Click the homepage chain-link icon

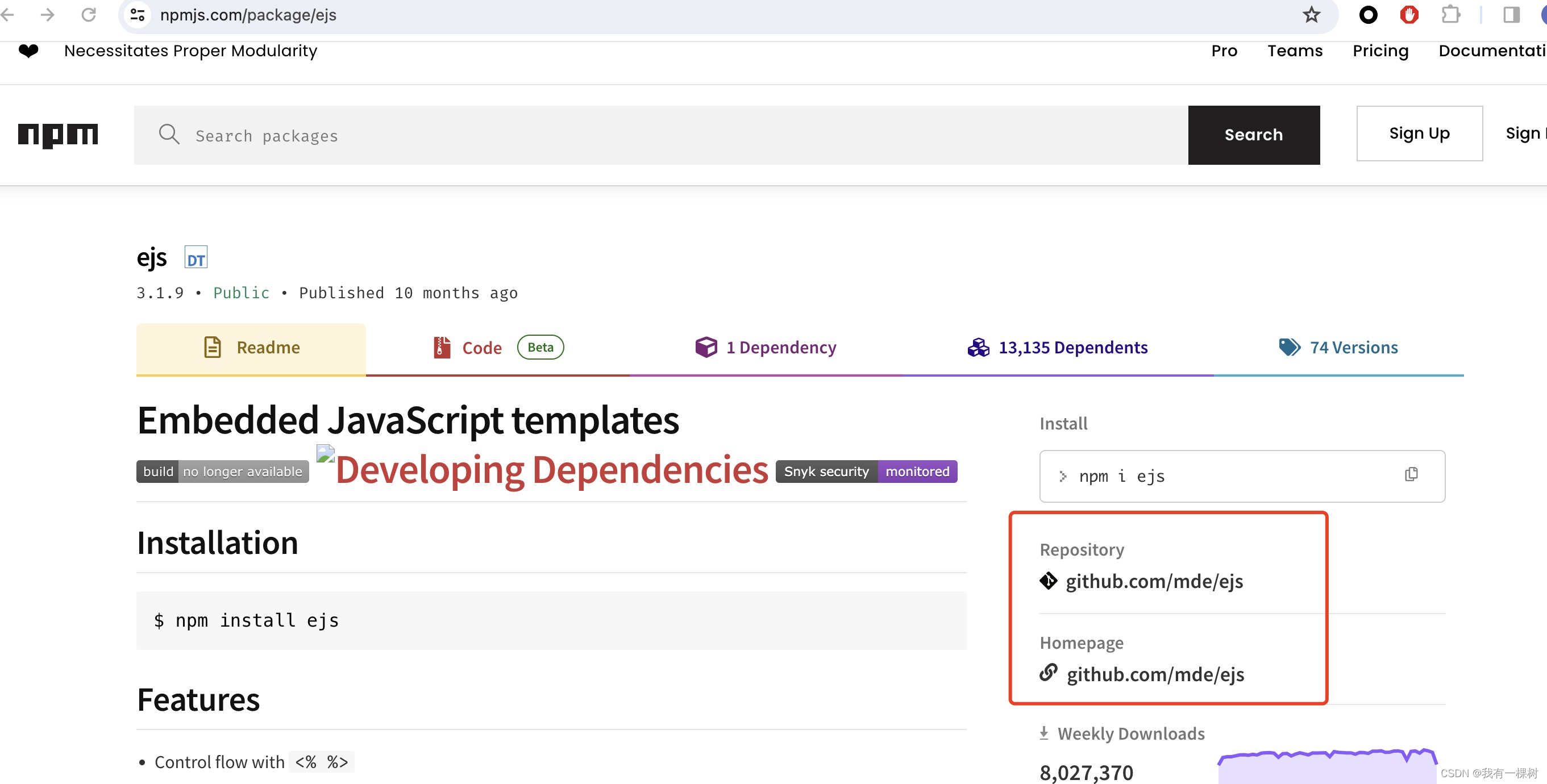[x=1049, y=674]
